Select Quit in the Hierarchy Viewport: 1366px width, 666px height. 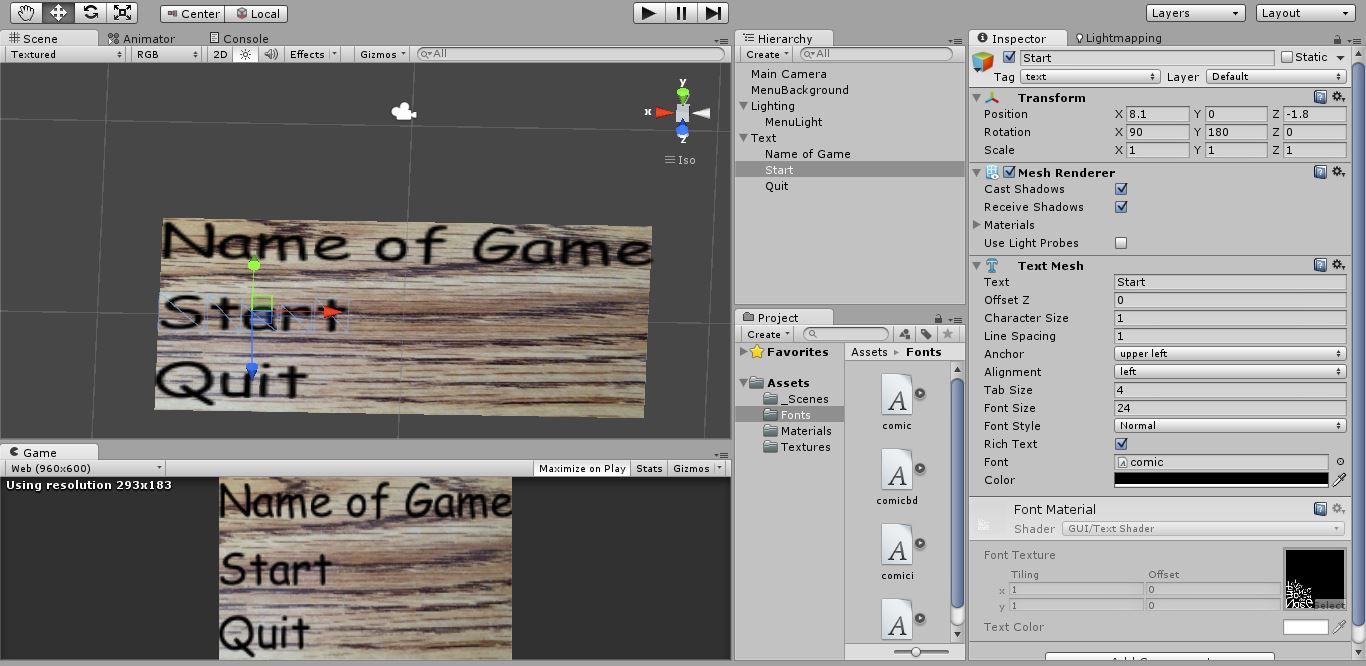point(777,186)
